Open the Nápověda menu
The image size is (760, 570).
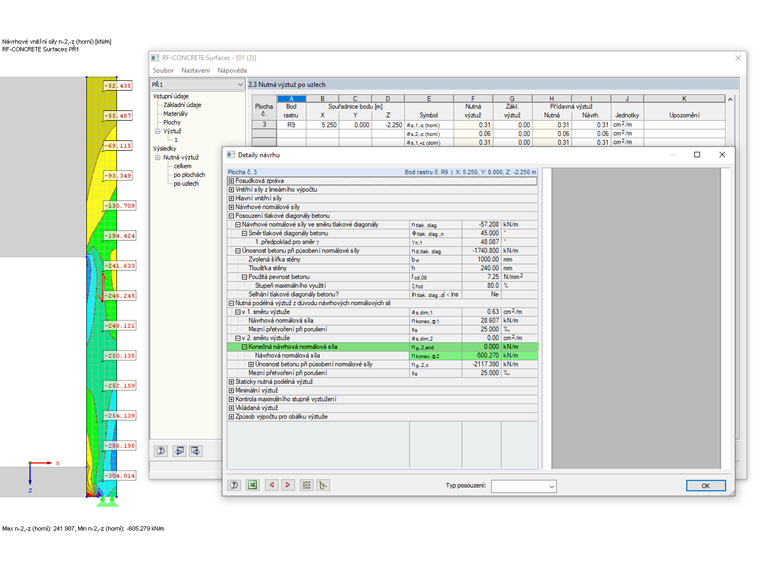(x=232, y=70)
